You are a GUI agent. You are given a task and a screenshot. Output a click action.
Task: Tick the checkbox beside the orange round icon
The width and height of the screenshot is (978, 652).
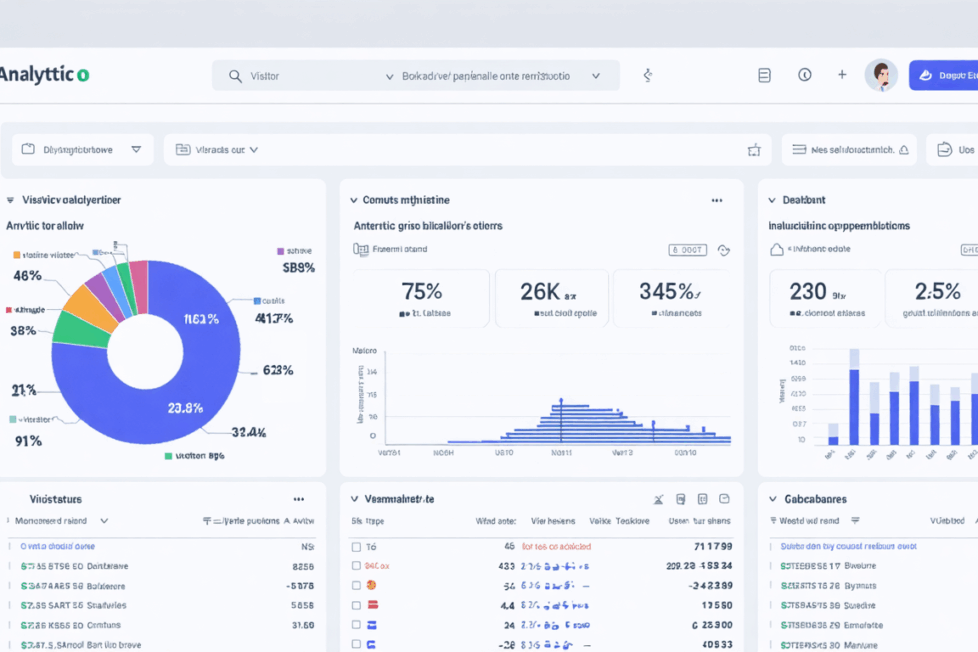tap(356, 586)
